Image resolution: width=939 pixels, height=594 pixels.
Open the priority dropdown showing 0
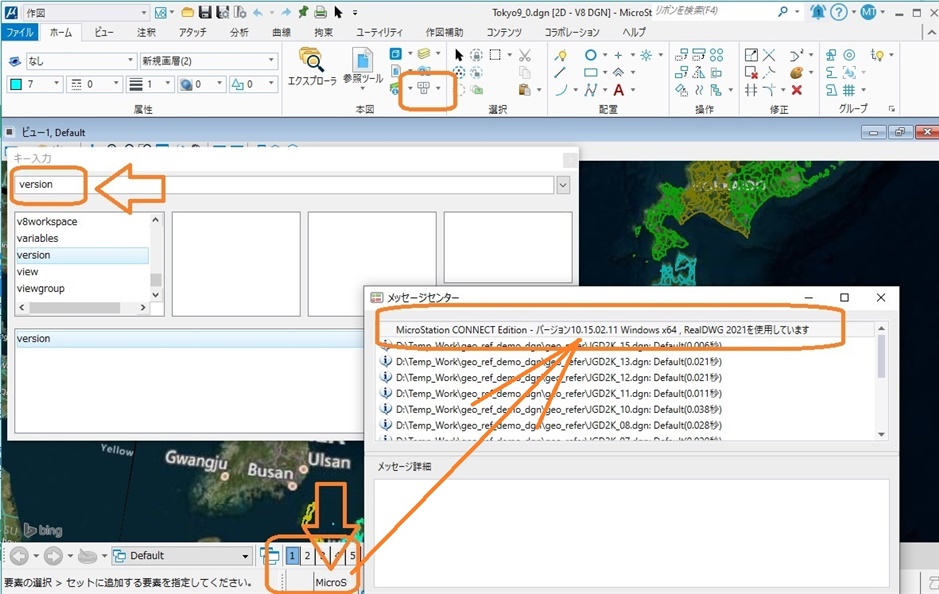(253, 84)
